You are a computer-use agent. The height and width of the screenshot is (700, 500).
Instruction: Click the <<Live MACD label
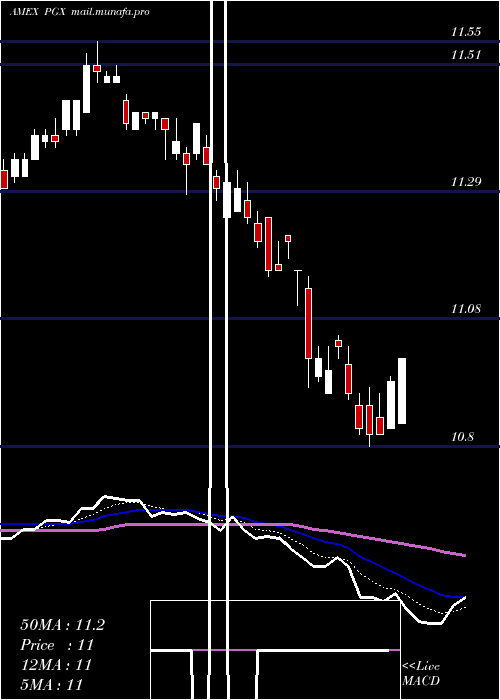tap(421, 673)
